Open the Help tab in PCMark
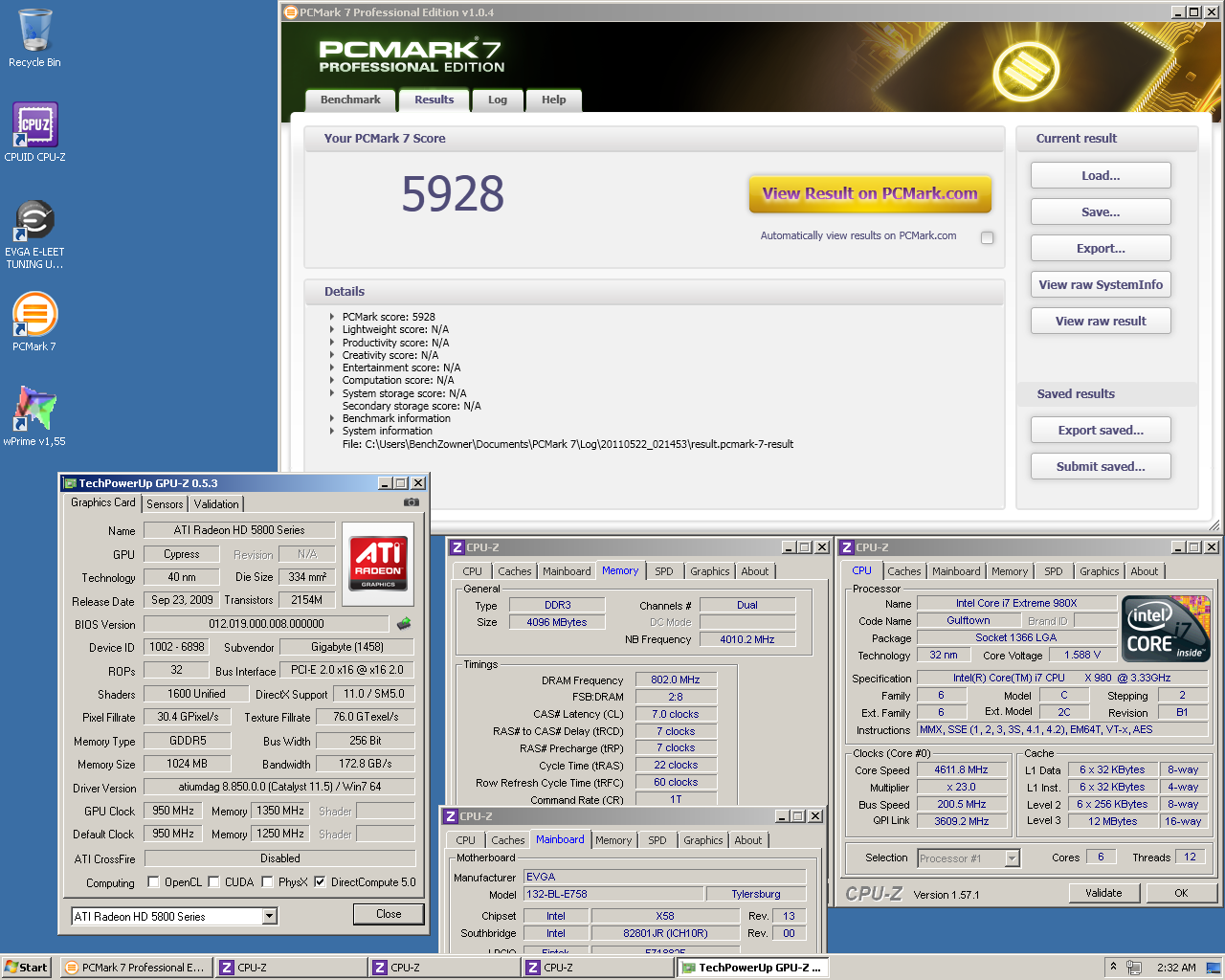The width and height of the screenshot is (1225, 980). pyautogui.click(x=553, y=100)
